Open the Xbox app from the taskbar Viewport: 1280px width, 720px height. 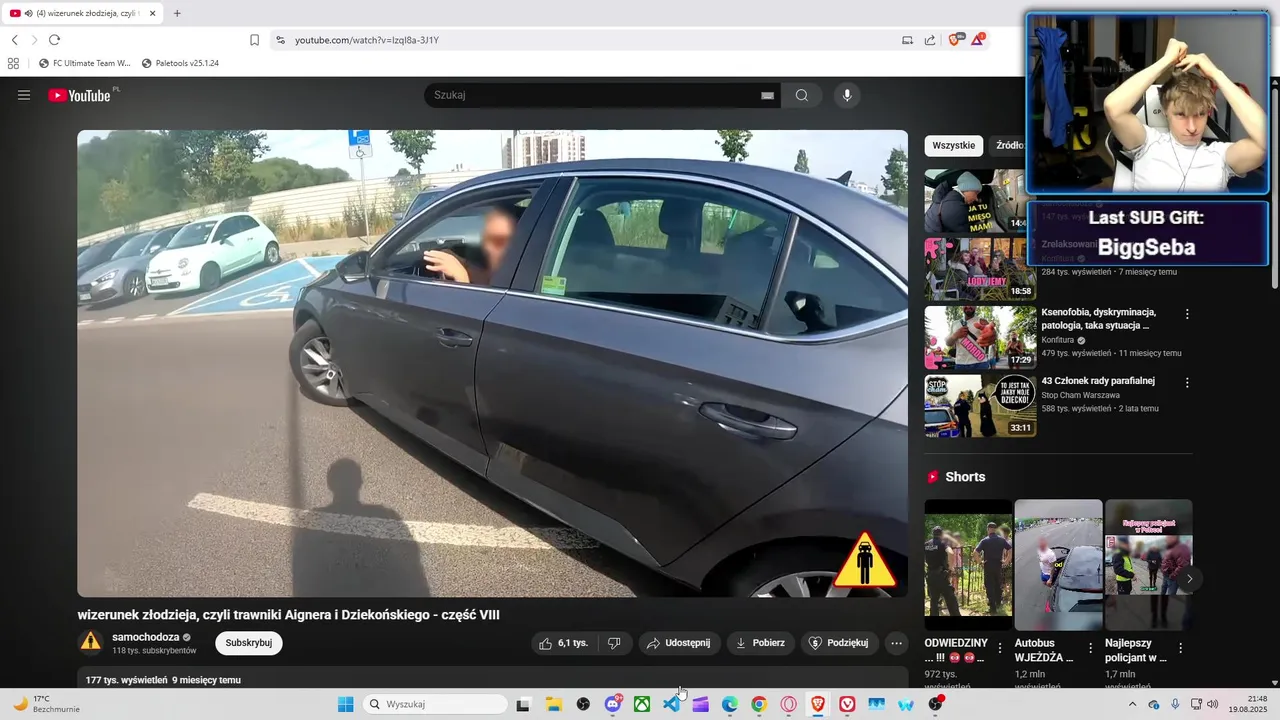pos(642,704)
